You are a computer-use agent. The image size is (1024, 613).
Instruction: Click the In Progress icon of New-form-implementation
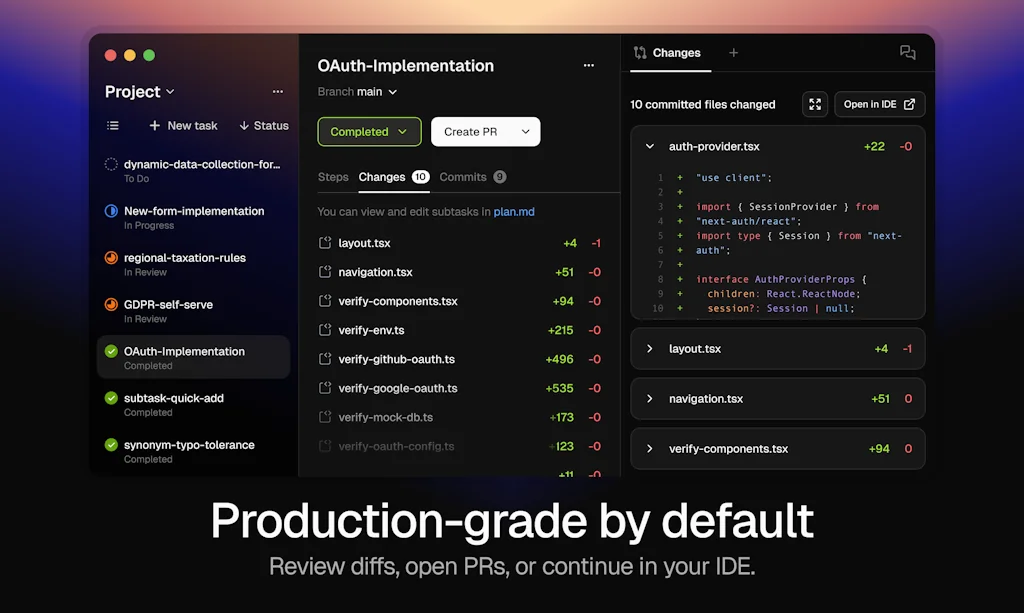tap(111, 211)
